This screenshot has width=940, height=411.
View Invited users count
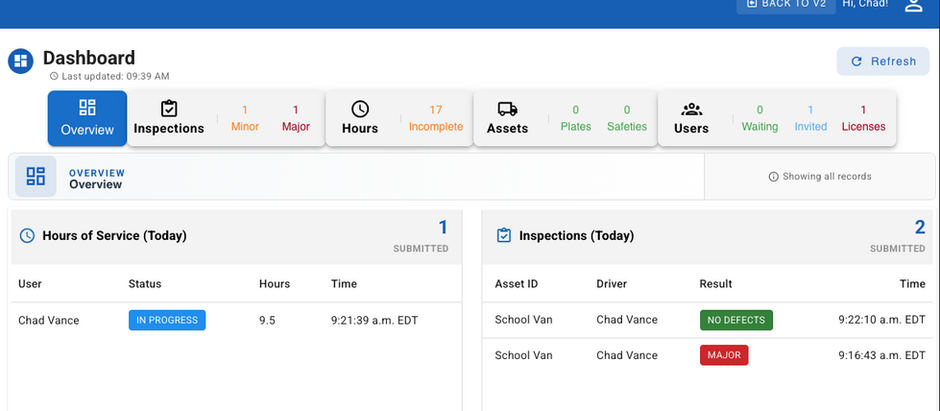(x=811, y=118)
